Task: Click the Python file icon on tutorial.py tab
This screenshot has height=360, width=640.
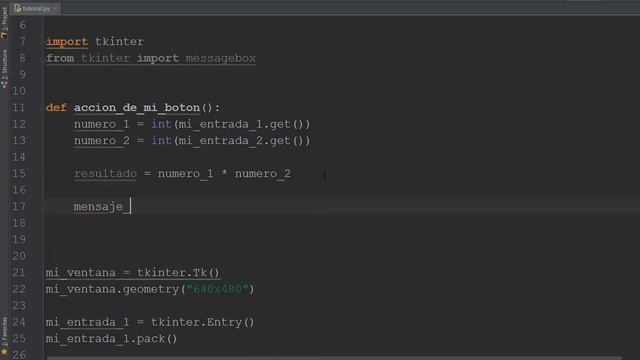Action: point(18,8)
